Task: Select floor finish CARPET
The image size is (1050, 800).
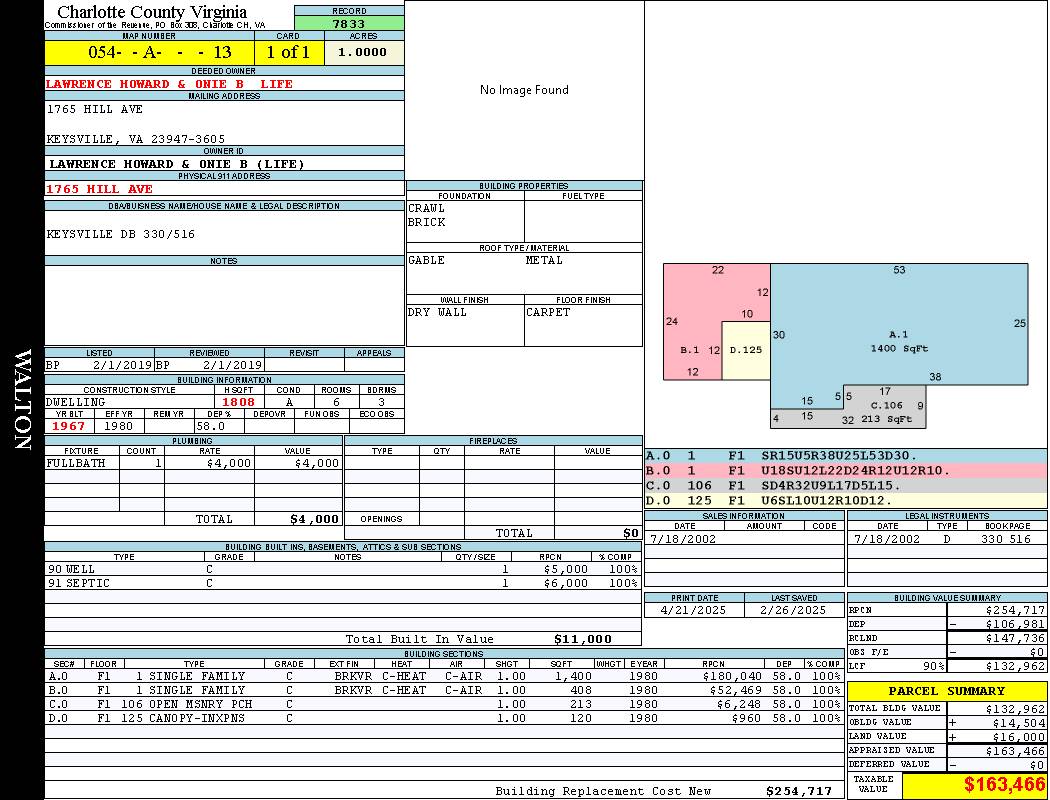Action: pyautogui.click(x=548, y=312)
